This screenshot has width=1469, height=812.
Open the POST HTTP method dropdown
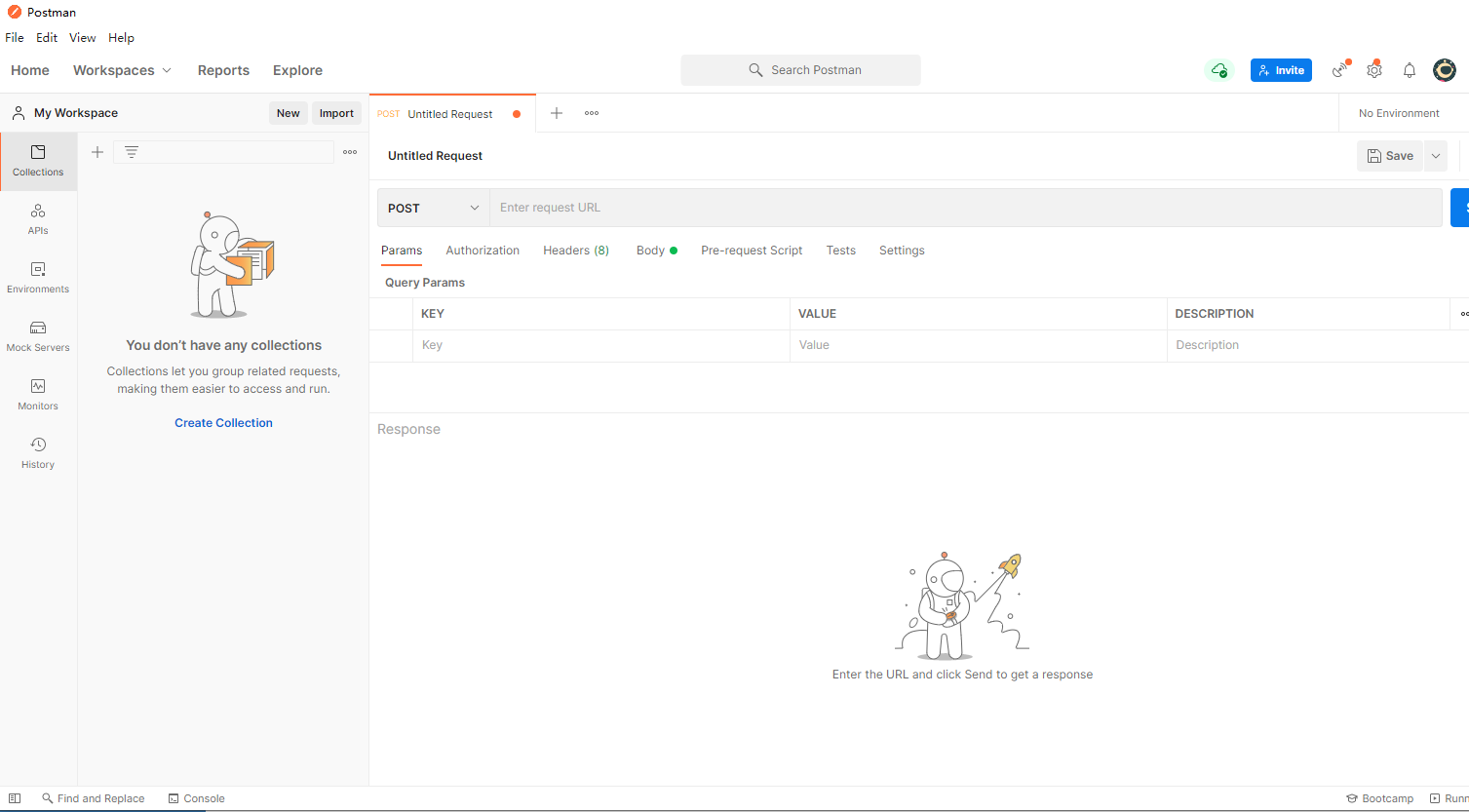click(x=434, y=208)
